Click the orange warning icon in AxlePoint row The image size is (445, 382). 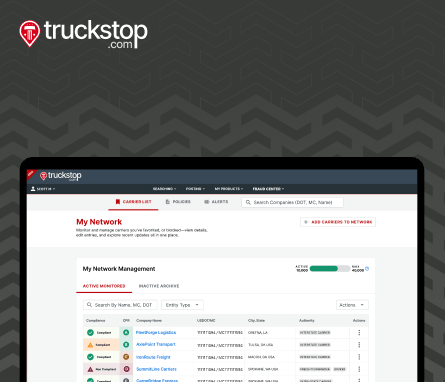(x=90, y=345)
